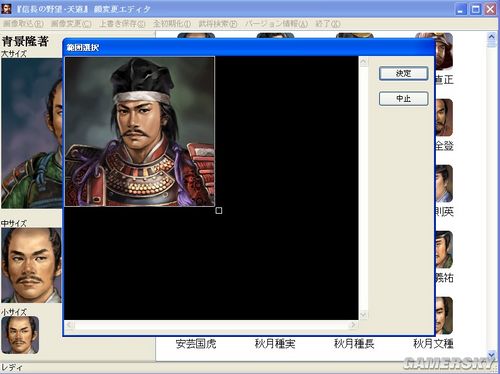Click the dialog's vertical scrollbar up arrow
Image resolution: width=500 pixels, height=374 pixels.
tap(363, 62)
